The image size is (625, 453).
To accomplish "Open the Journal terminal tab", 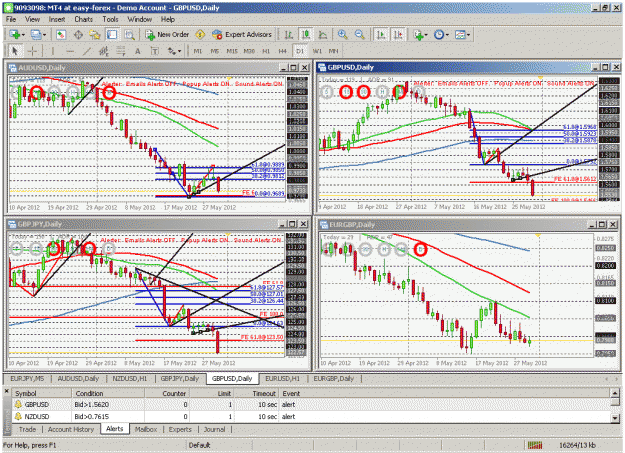I will [214, 429].
